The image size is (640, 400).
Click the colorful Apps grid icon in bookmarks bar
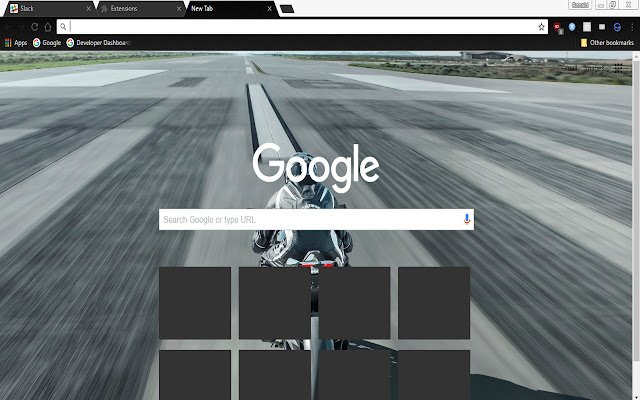(8, 43)
